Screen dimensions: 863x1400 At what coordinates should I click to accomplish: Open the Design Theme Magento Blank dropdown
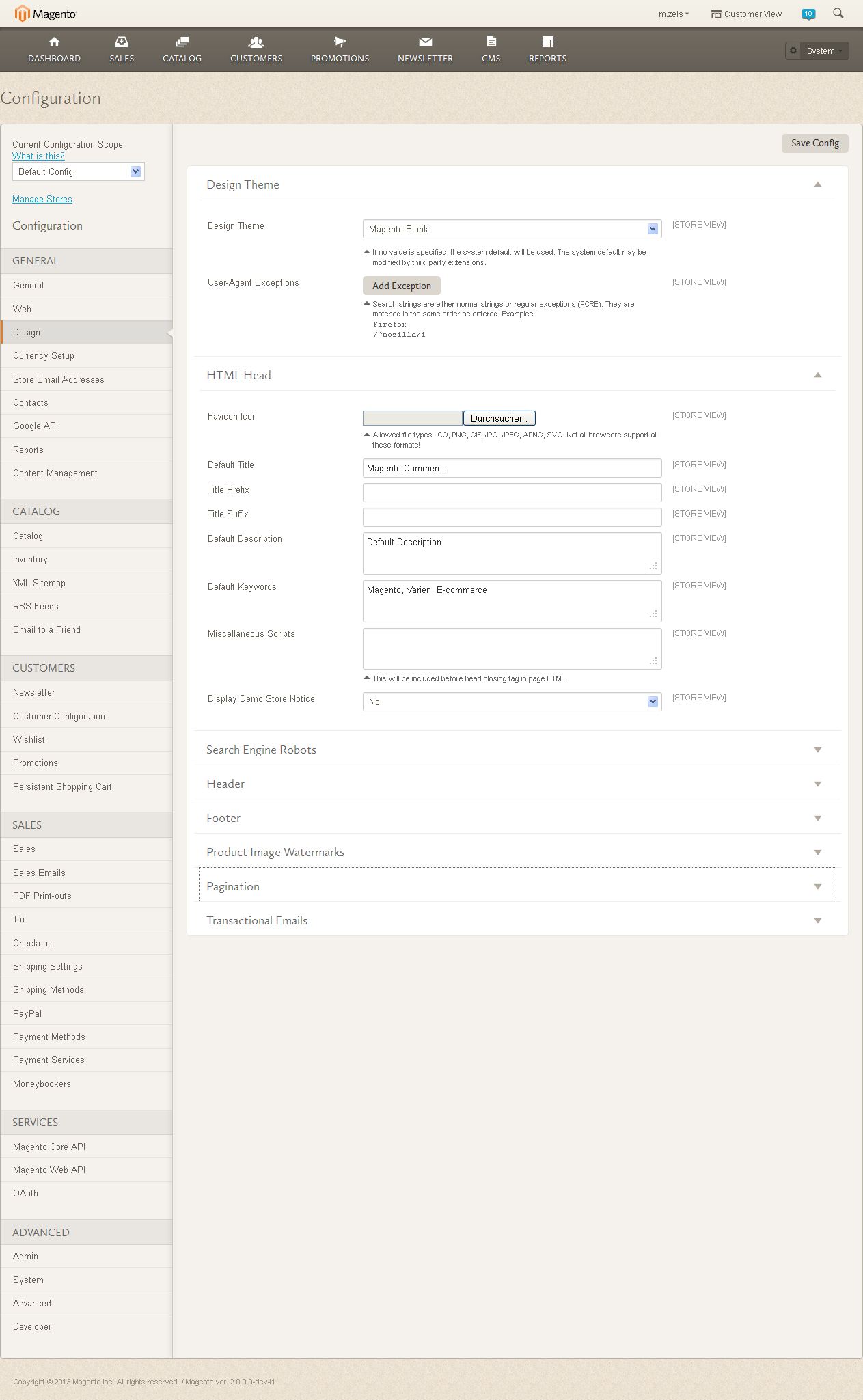click(x=512, y=229)
